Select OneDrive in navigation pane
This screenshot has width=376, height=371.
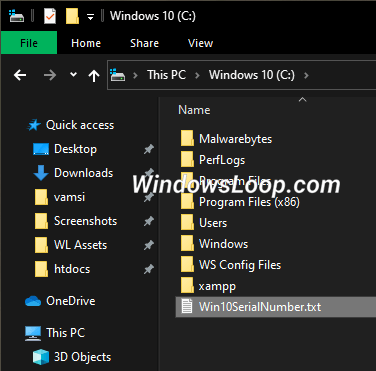click(x=71, y=301)
